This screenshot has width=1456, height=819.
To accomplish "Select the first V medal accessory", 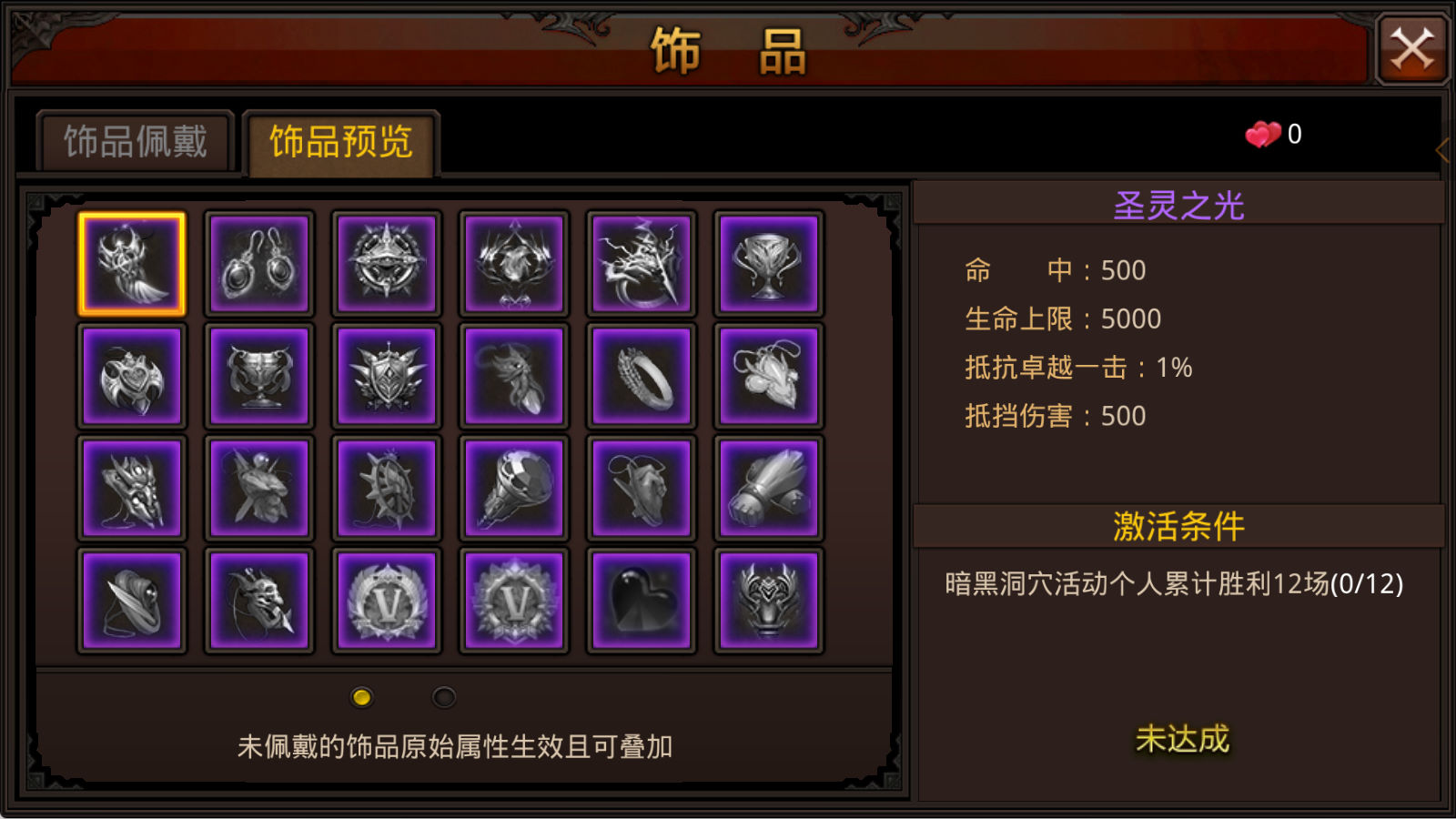I will pyautogui.click(x=387, y=601).
